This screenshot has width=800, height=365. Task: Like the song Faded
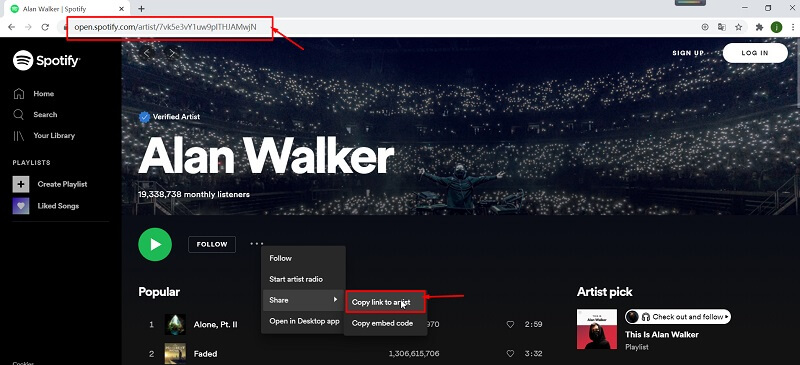(x=510, y=353)
